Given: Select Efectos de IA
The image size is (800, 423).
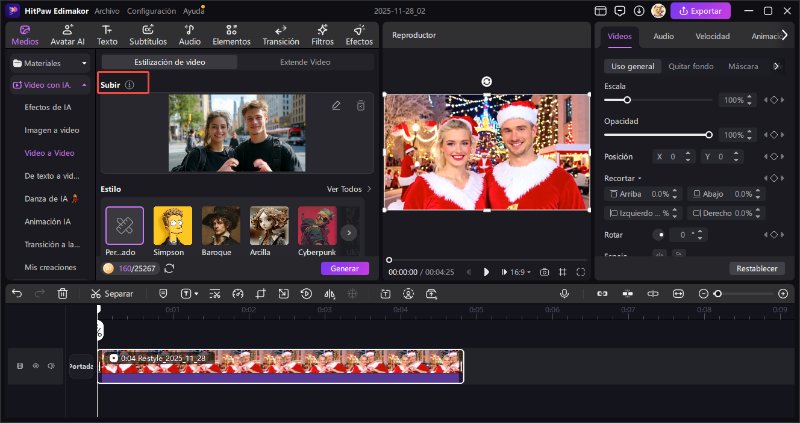Looking at the screenshot, I should 48,107.
